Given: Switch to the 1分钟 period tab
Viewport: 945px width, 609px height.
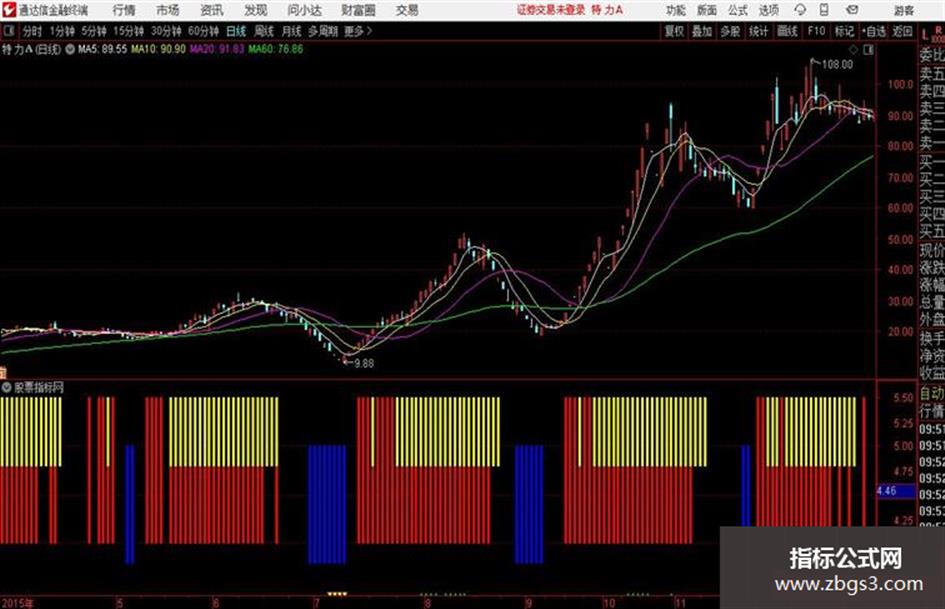Looking at the screenshot, I should [x=62, y=31].
